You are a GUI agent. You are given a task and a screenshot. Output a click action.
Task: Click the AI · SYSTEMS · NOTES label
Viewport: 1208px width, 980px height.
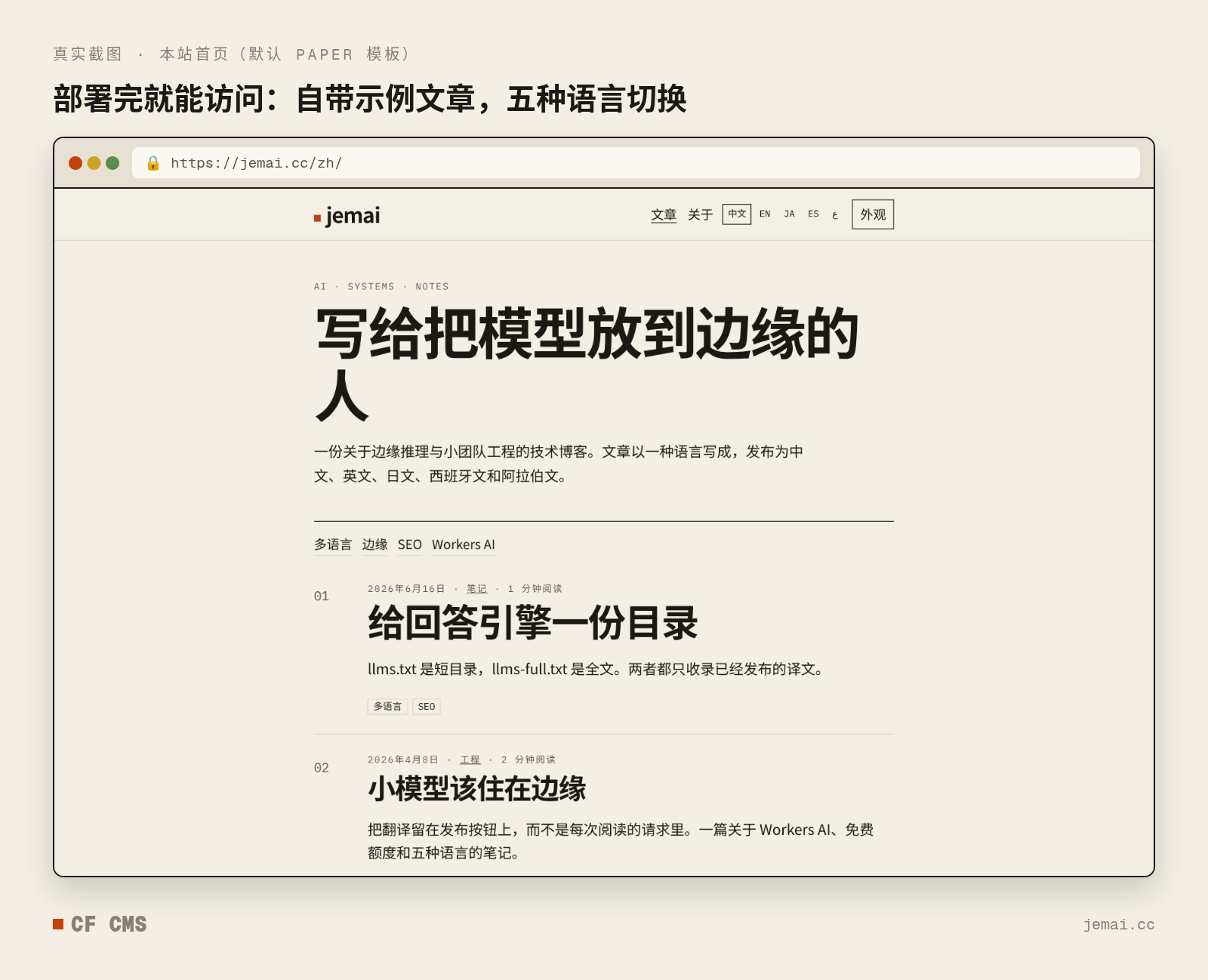(x=381, y=287)
